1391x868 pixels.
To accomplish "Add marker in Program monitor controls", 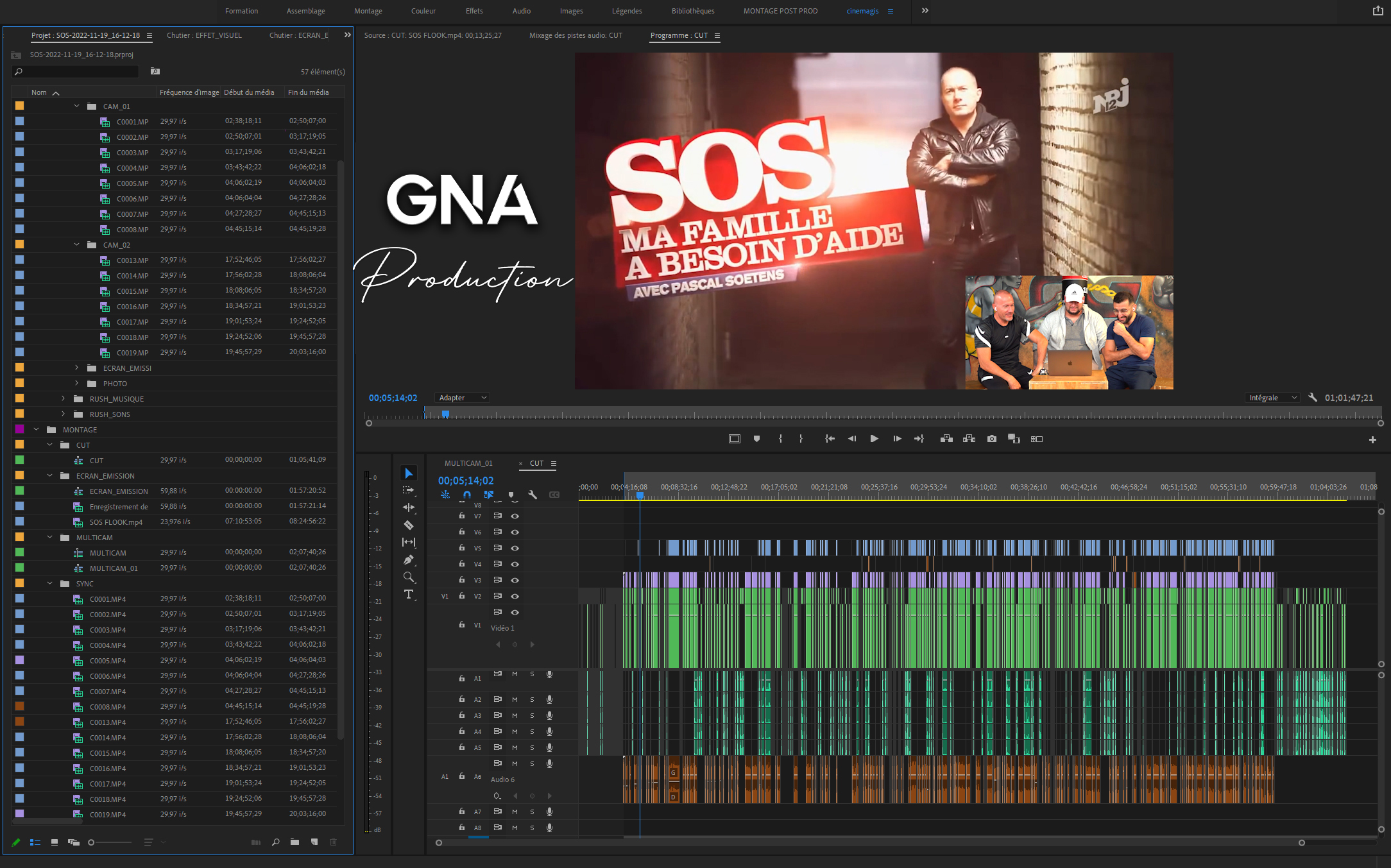I will 756,439.
